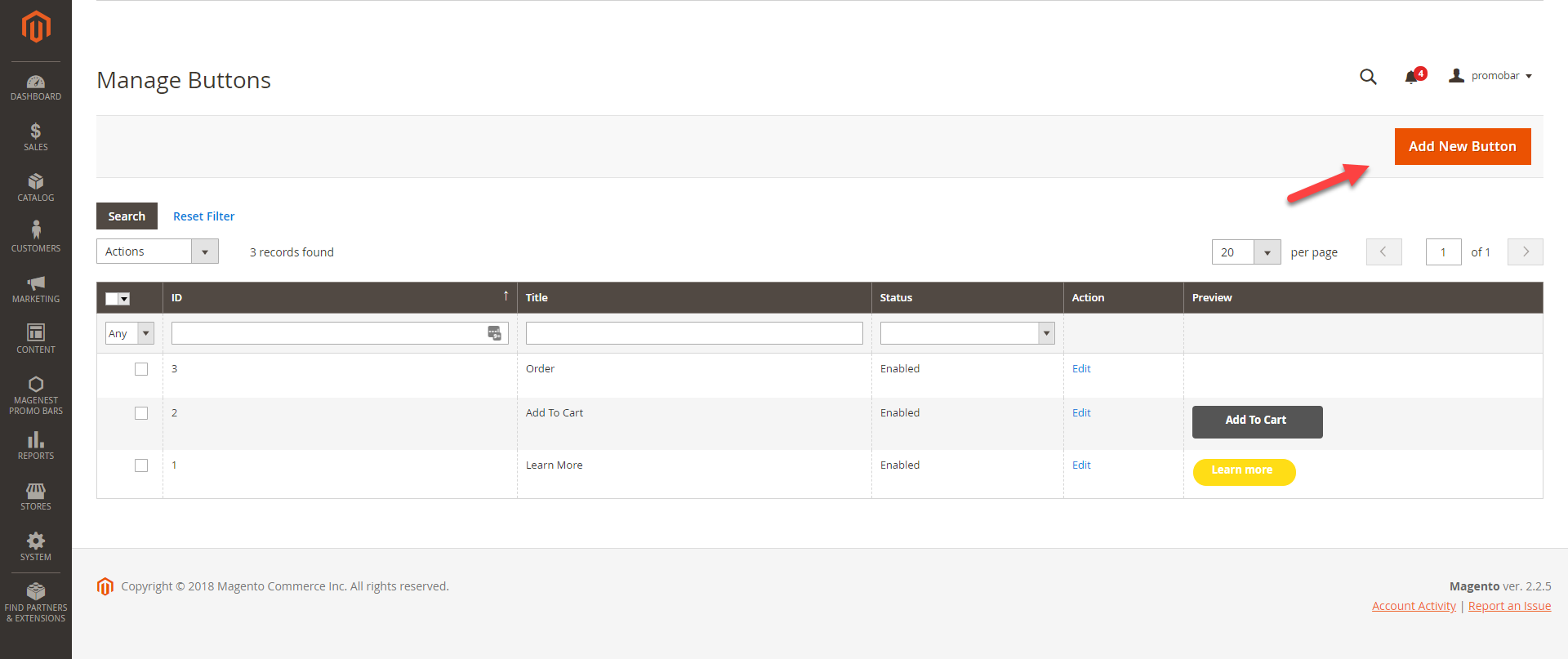Screen dimensions: 1568x659
Task: Click the Reset Filter link
Action: pyautogui.click(x=203, y=216)
